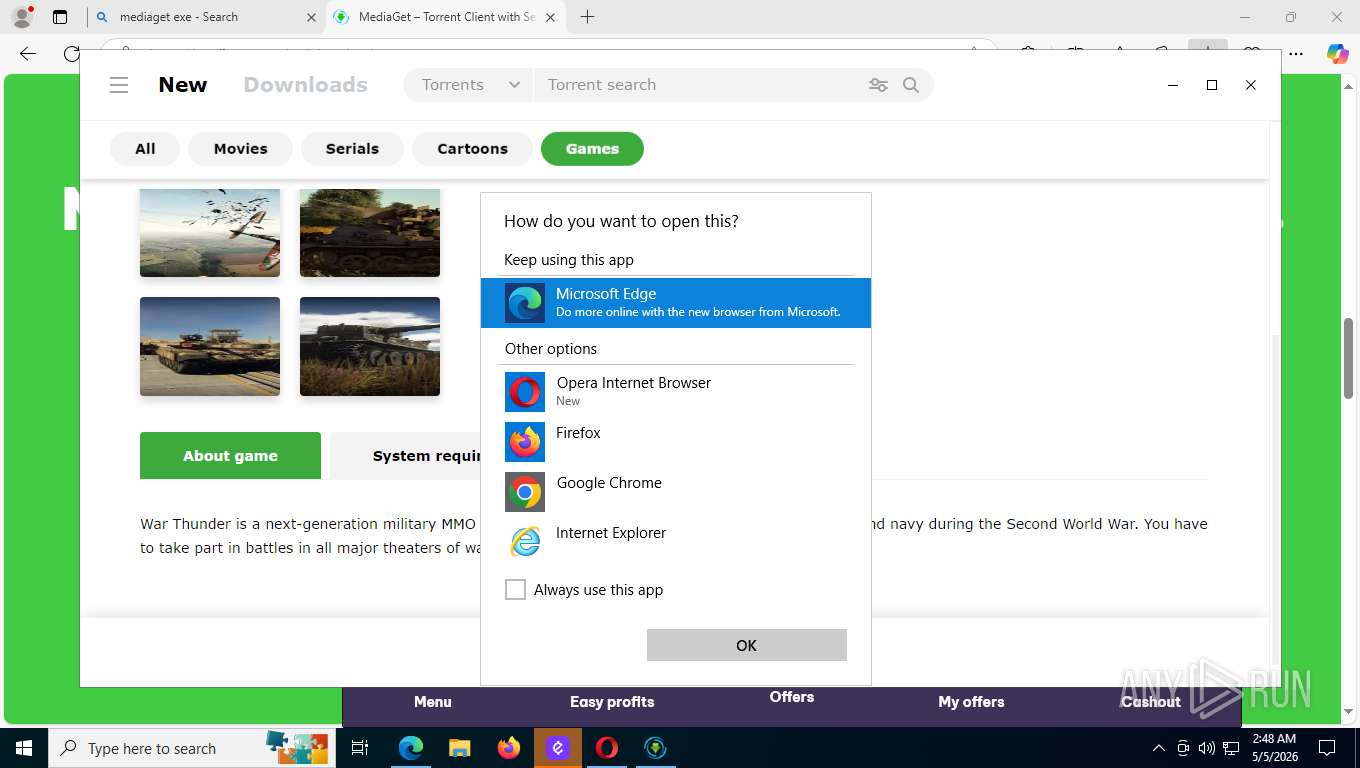Select the Movies category filter
Screen dimensions: 1360x768
[x=240, y=149]
